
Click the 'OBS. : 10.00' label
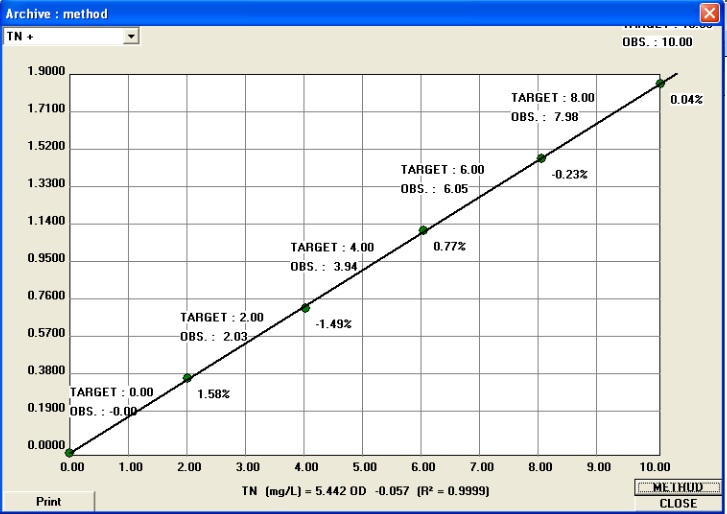pyautogui.click(x=657, y=42)
